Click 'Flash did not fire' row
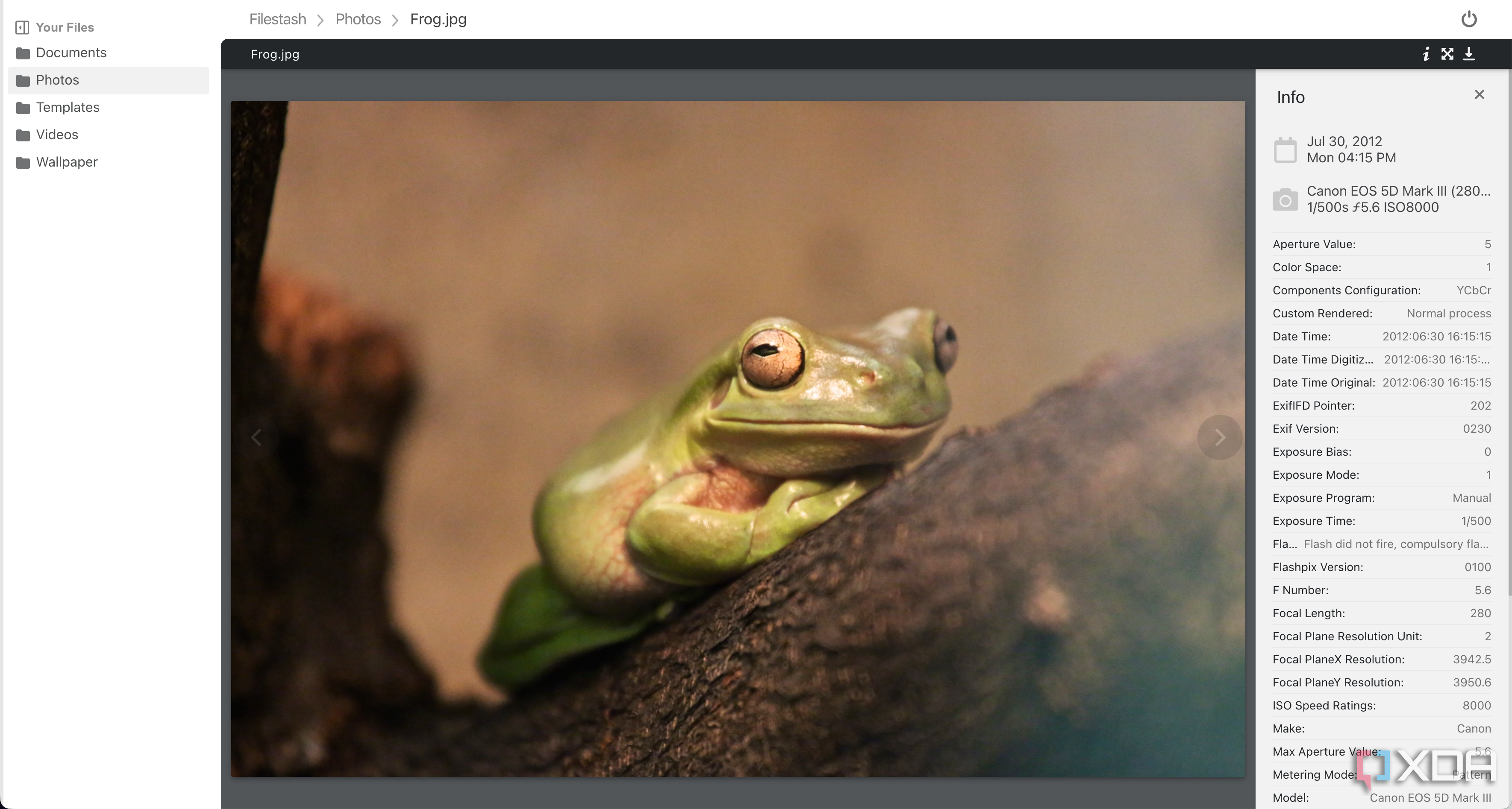The width and height of the screenshot is (1512, 809). tap(1382, 544)
